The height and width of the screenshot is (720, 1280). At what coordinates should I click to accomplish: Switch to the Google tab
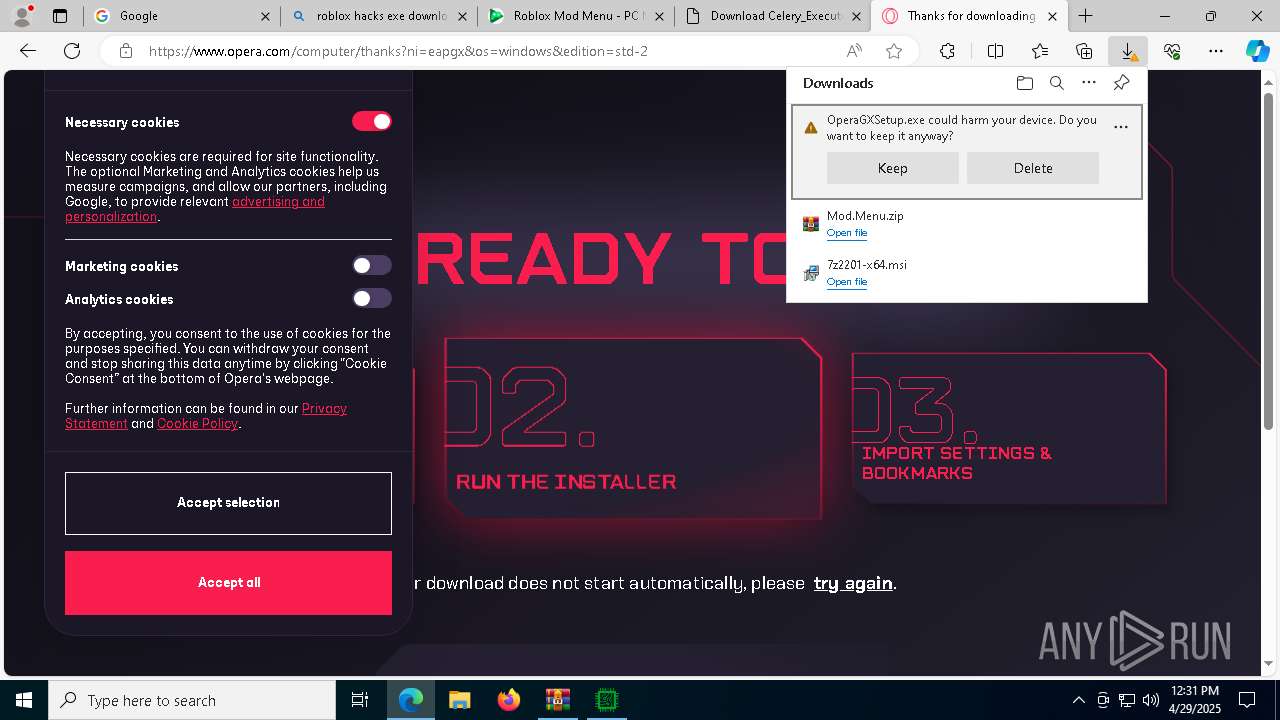[x=180, y=16]
